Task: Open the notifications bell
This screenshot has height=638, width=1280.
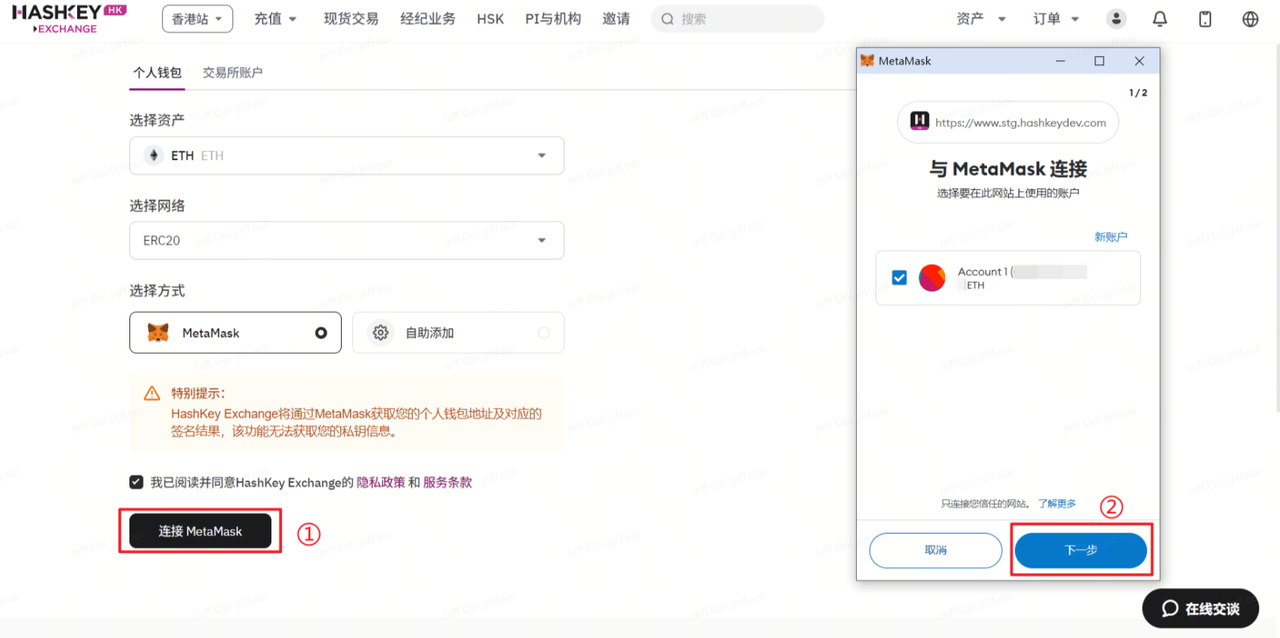Action: [x=1160, y=19]
